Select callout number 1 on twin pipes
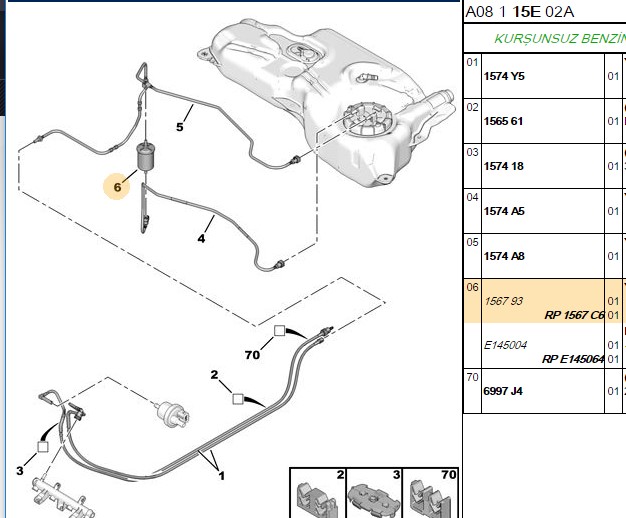626x518 pixels. coord(222,476)
